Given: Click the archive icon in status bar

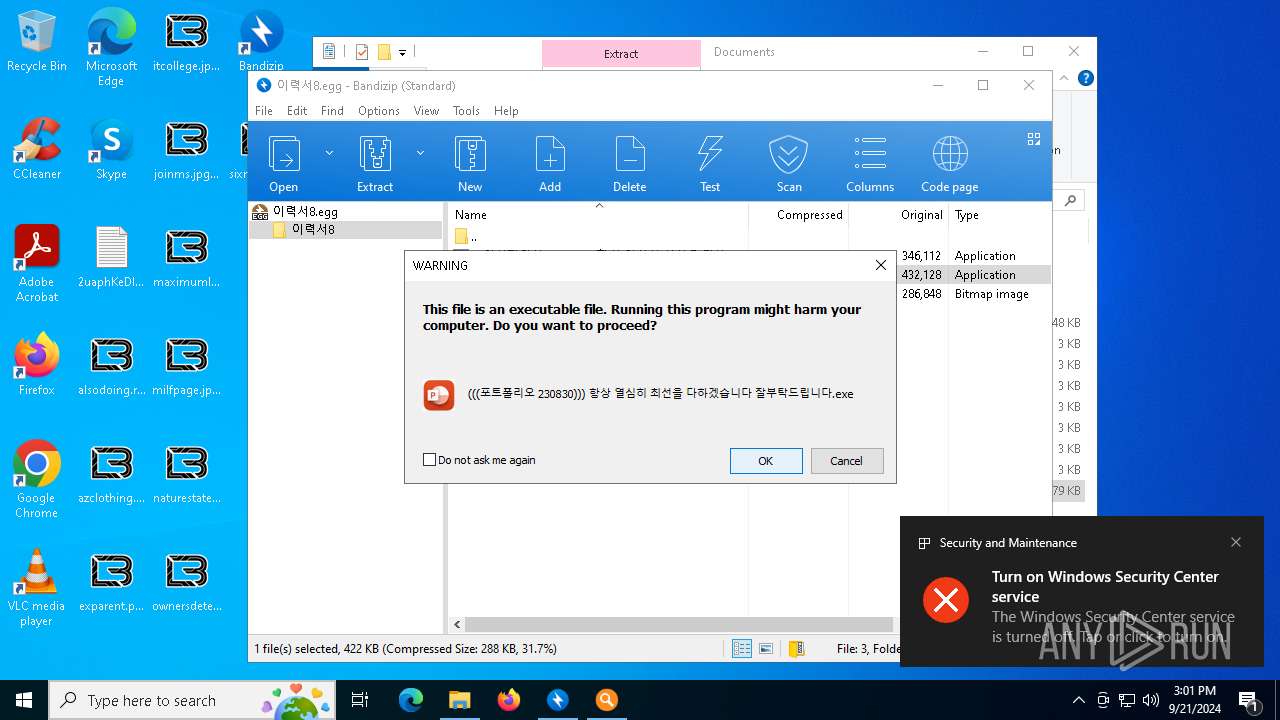Looking at the screenshot, I should 796,649.
